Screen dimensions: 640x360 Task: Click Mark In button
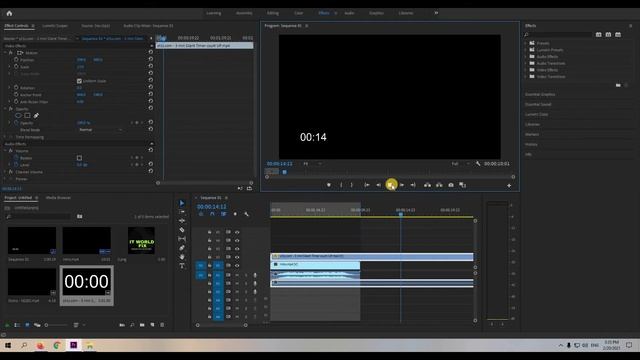tap(341, 185)
